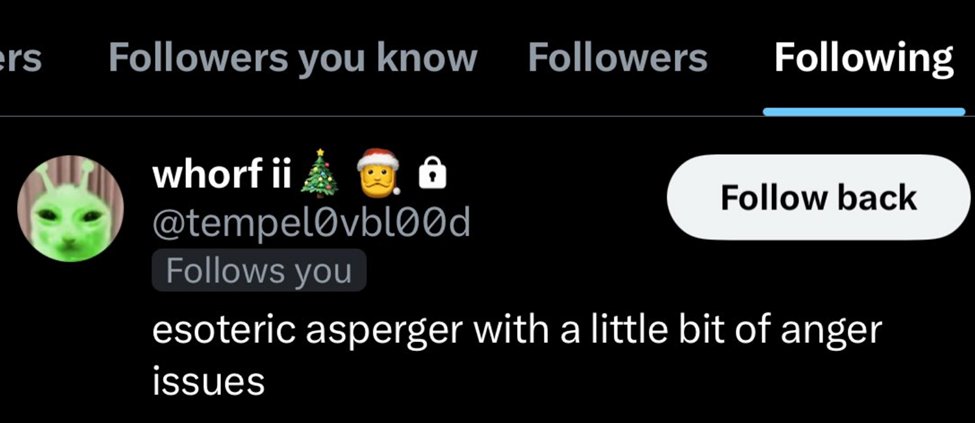Click the Follows you badge
The width and height of the screenshot is (975, 423).
click(259, 271)
